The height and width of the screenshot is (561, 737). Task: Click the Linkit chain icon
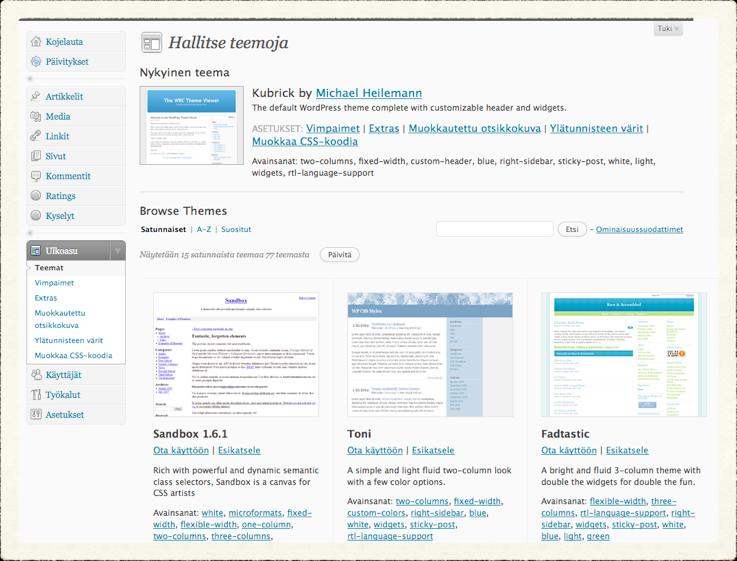[x=36, y=136]
